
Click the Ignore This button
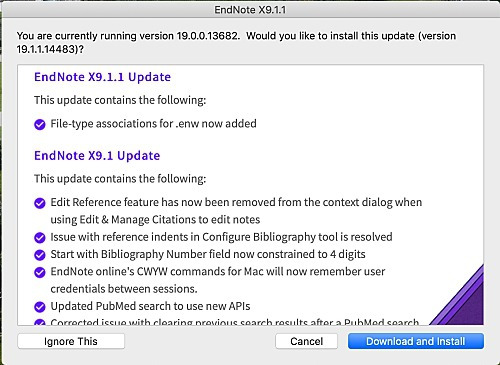[71, 341]
